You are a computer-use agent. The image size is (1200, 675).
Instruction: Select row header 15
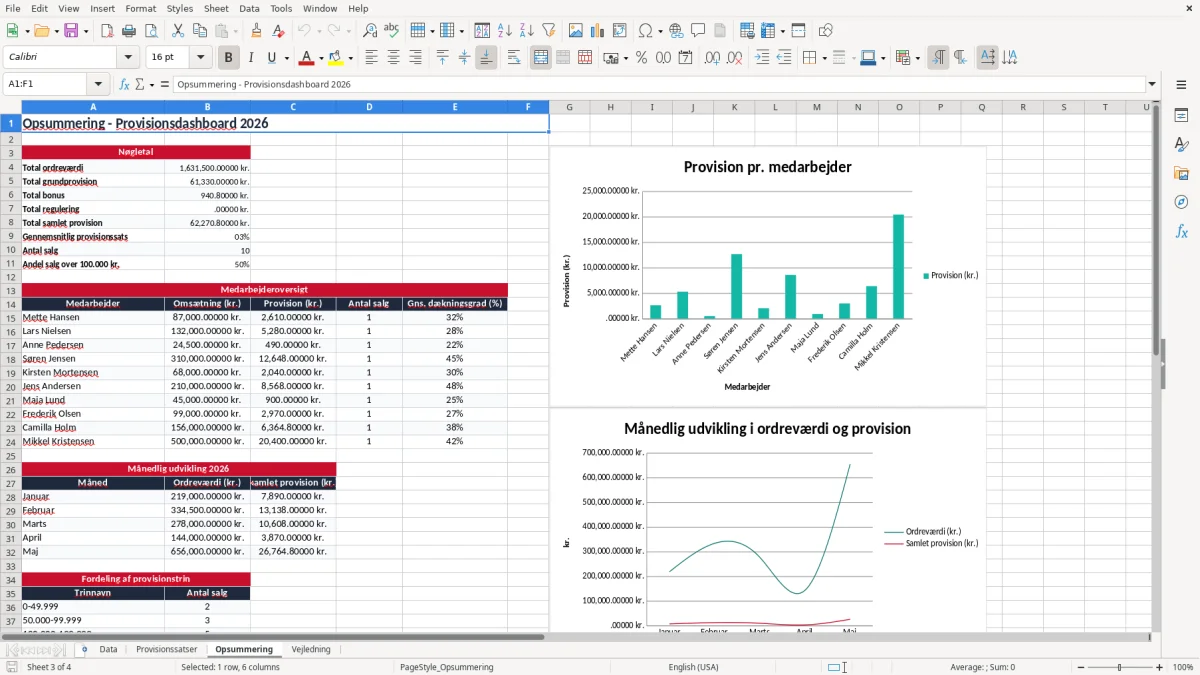[x=11, y=317]
